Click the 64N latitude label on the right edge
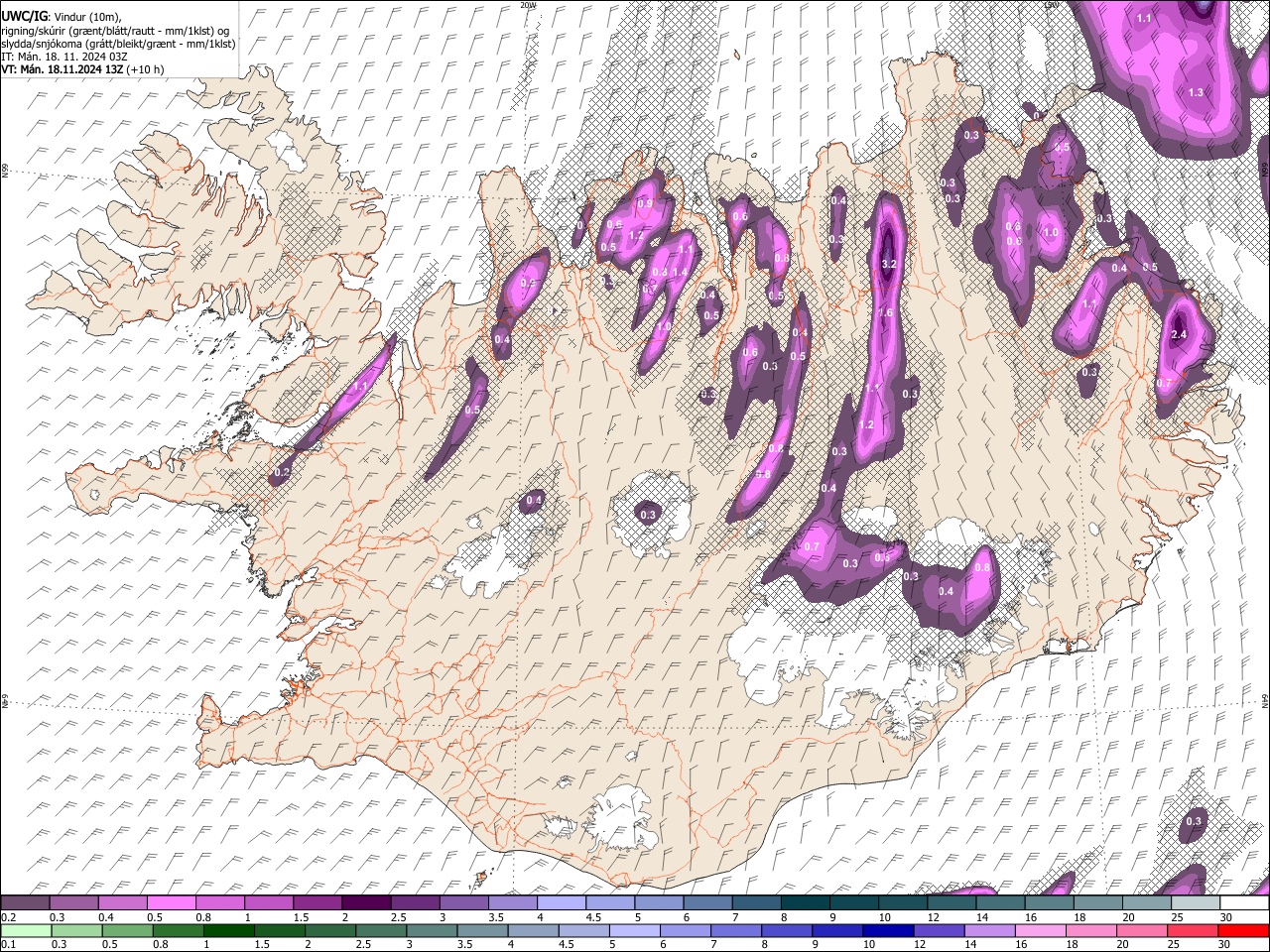Viewport: 1270px width, 952px height. coord(1265,700)
